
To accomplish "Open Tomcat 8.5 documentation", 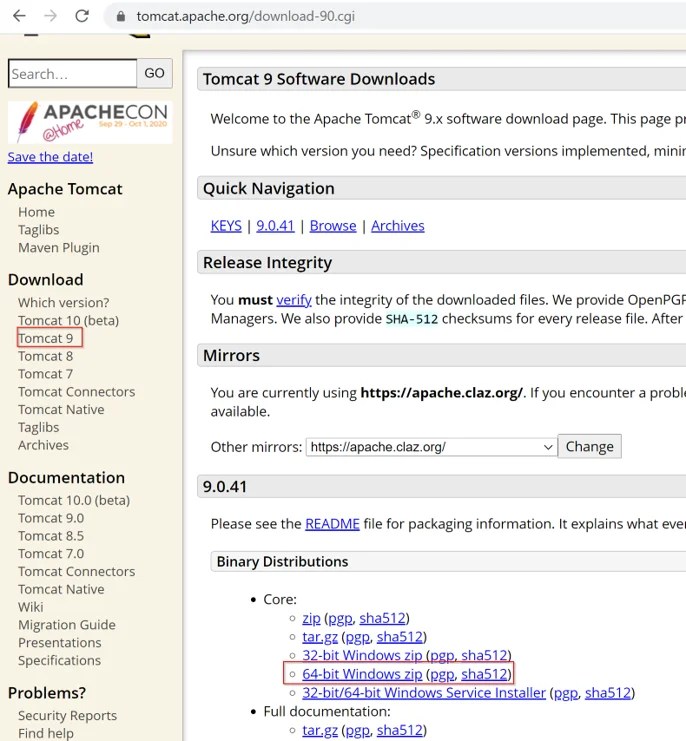I will coord(51,536).
